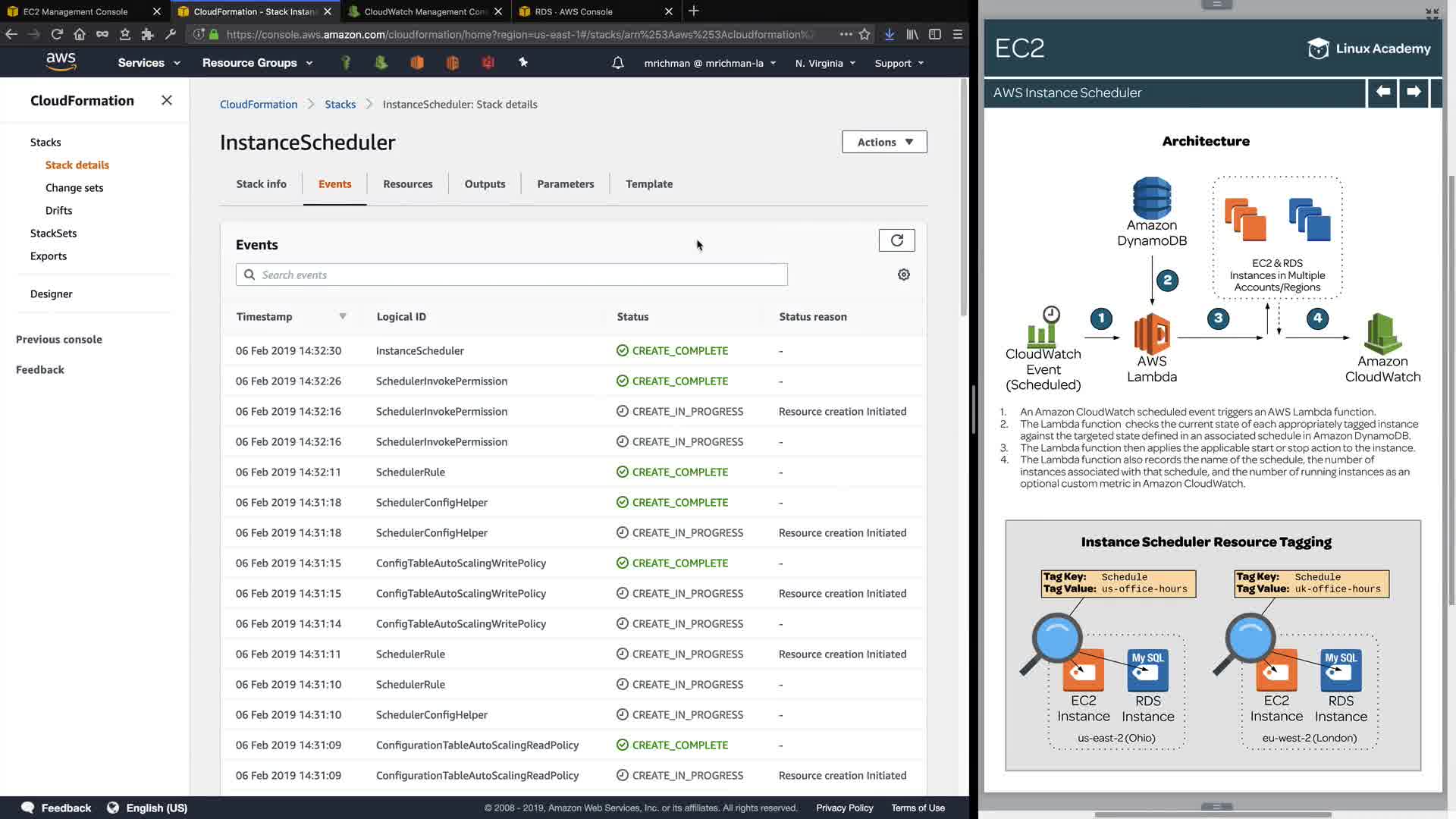Image resolution: width=1456 pixels, height=819 pixels.
Task: Open N. Virginia region selector
Action: coord(825,63)
